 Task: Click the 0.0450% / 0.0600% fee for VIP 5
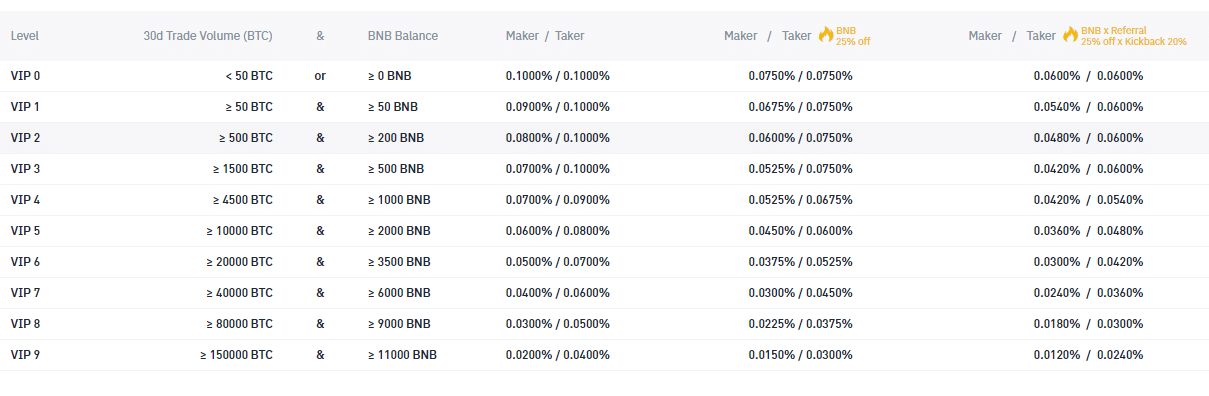coord(800,231)
